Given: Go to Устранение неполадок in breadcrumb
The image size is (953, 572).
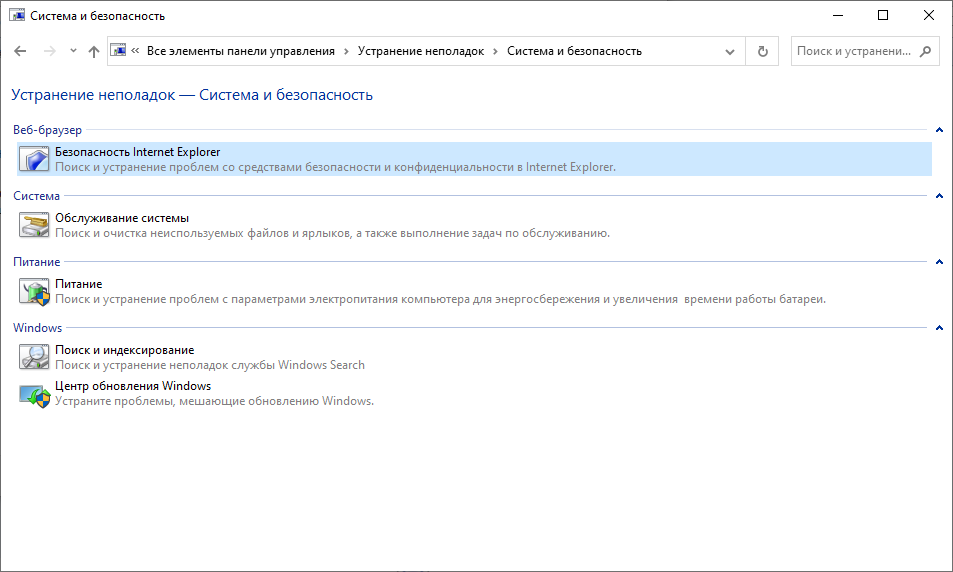Looking at the screenshot, I should pos(420,51).
